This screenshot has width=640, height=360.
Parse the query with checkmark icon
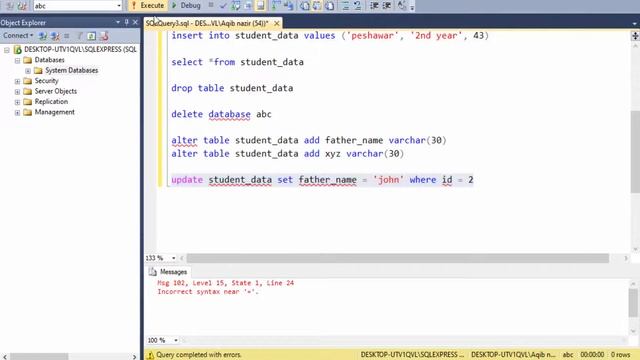(223, 6)
